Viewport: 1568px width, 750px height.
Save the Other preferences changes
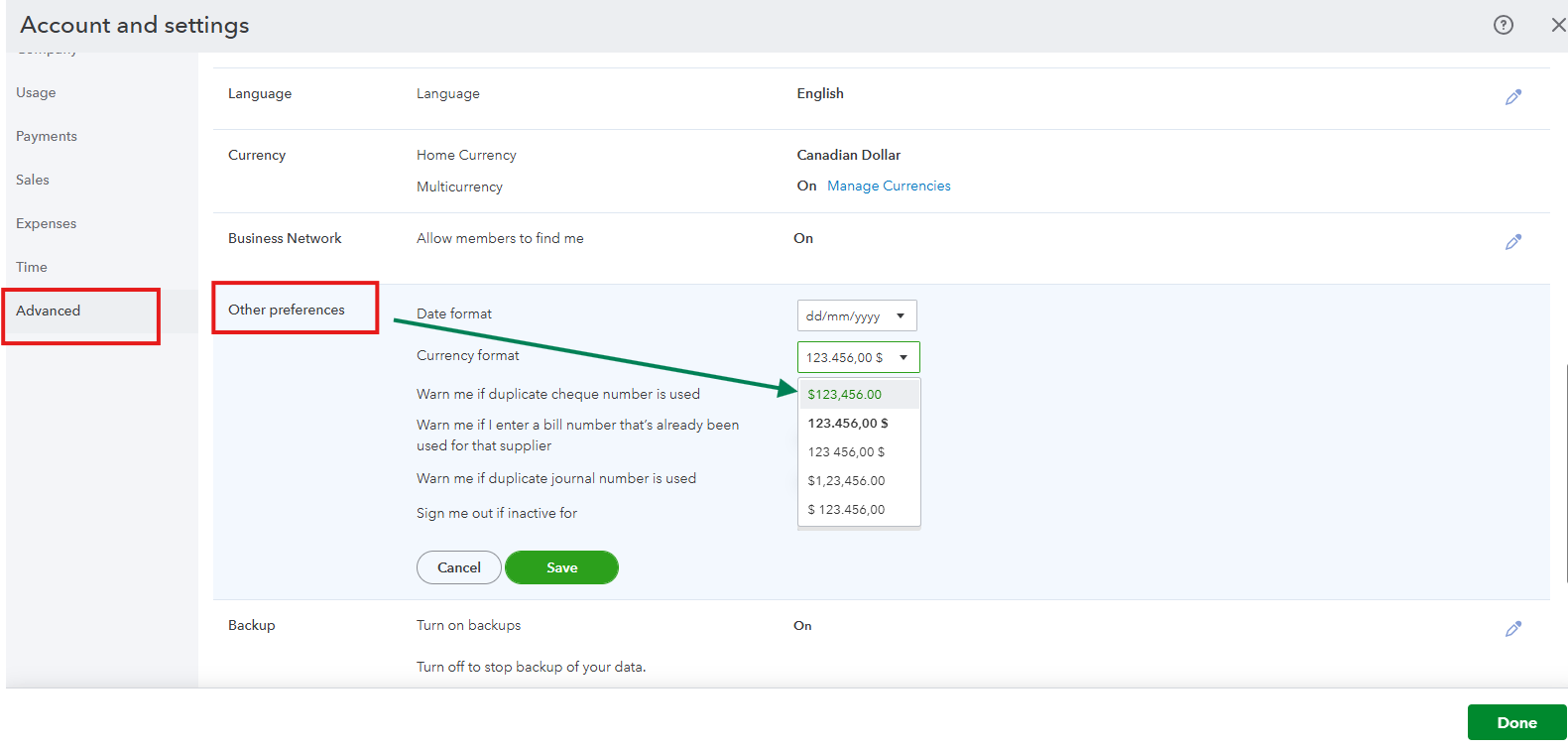[561, 567]
